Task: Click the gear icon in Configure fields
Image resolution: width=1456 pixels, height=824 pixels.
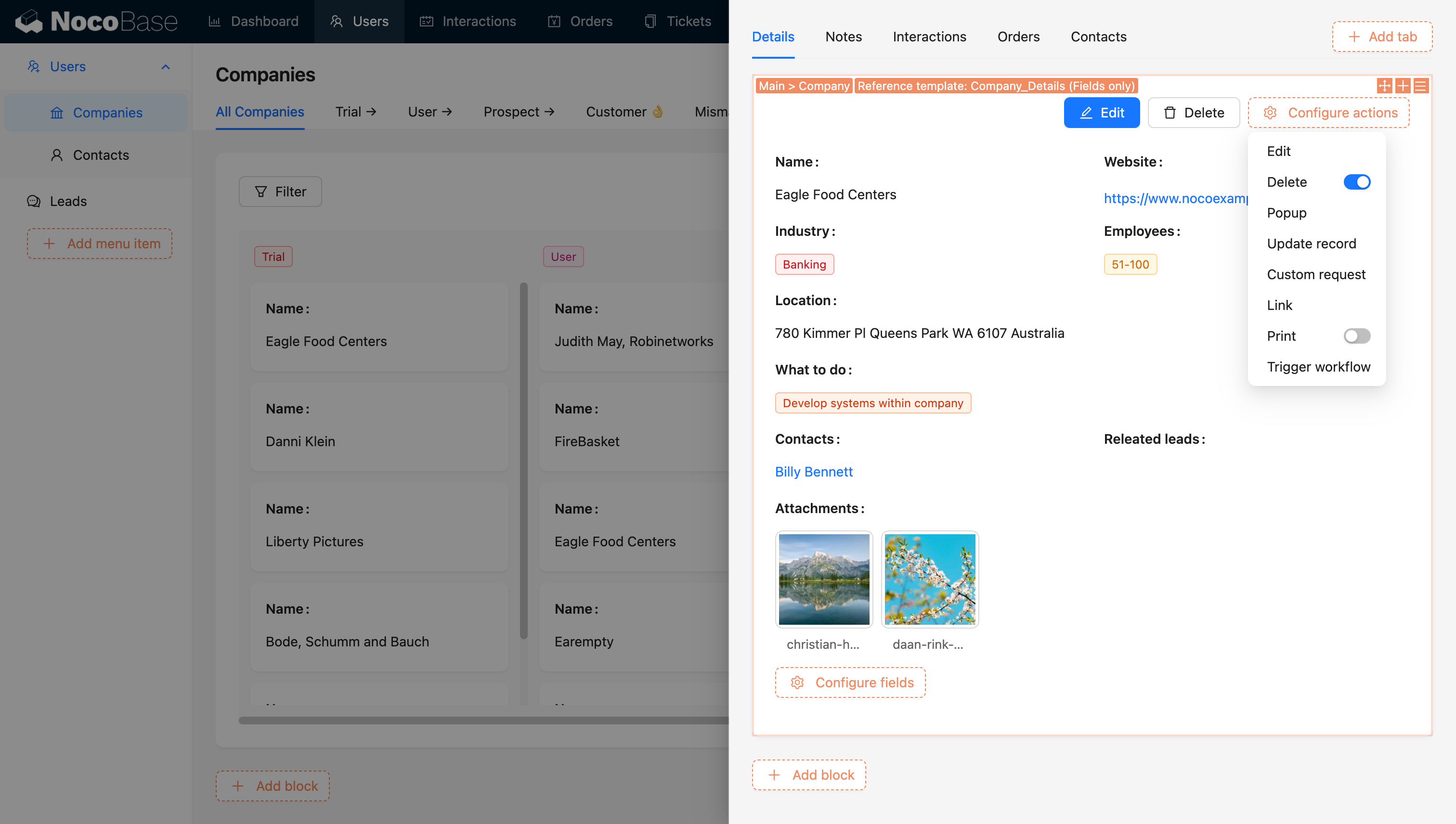Action: (x=797, y=682)
